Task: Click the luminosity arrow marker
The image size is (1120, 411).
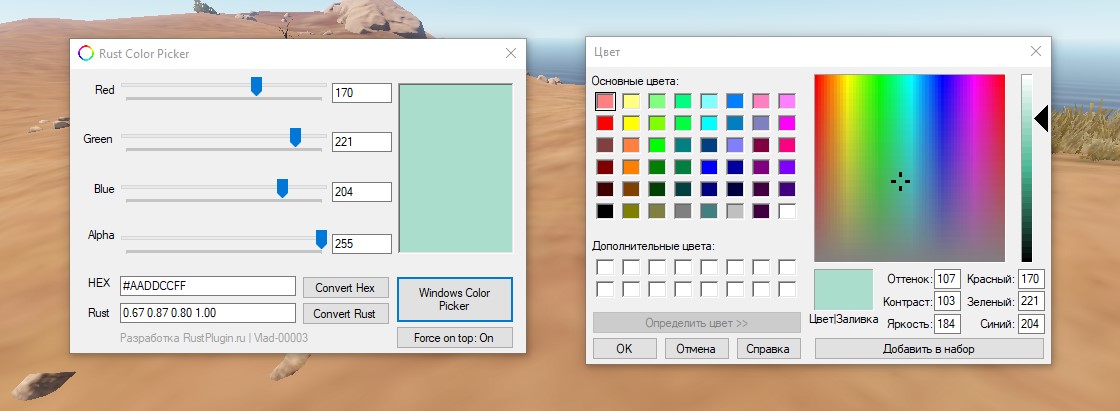Action: coord(1040,120)
